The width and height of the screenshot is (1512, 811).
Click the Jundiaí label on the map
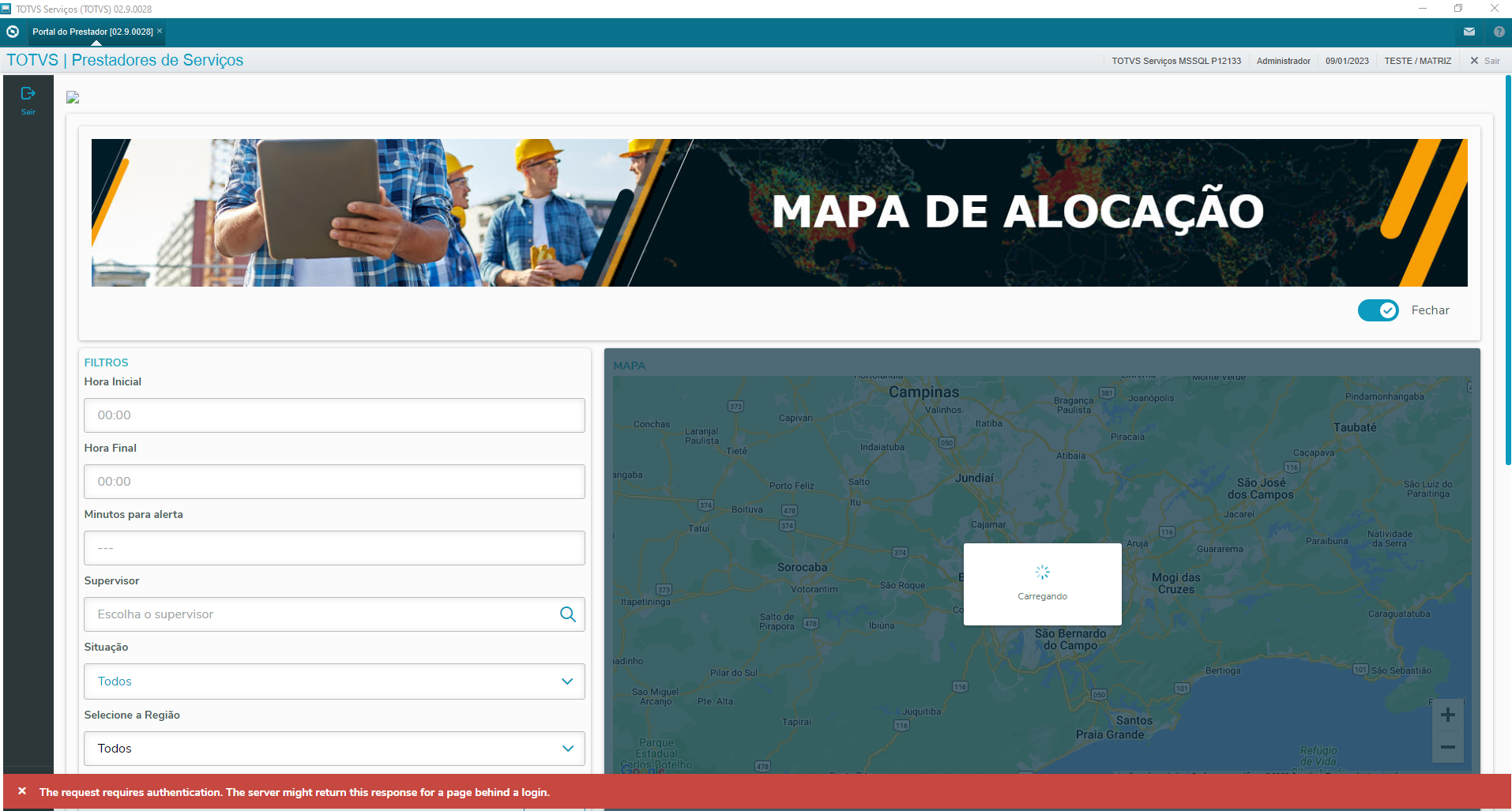(974, 479)
